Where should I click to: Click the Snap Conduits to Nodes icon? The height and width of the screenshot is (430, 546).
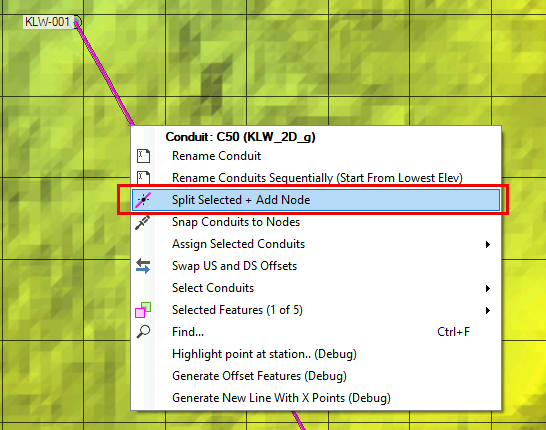pyautogui.click(x=142, y=222)
